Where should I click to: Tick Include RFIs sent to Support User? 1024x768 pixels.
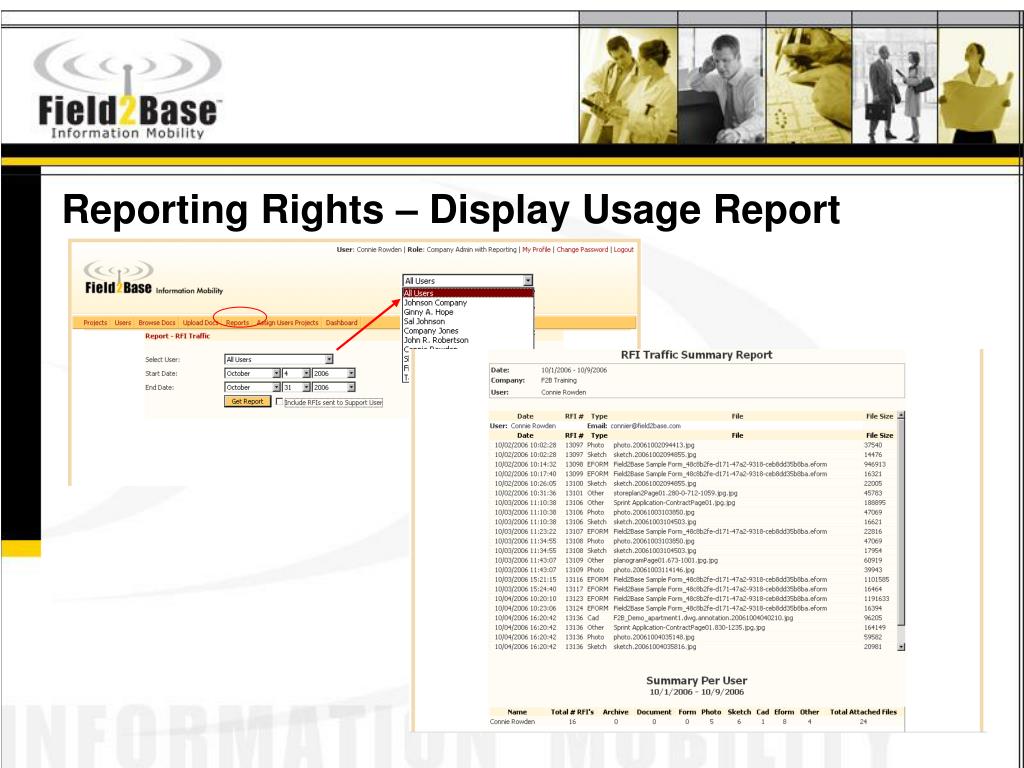coord(280,402)
